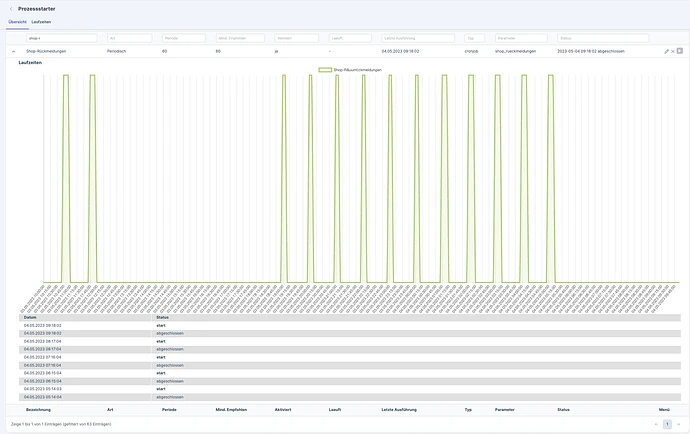Viewport: 690px width, 434px height.
Task: Click the Art filter field
Action: [x=129, y=38]
